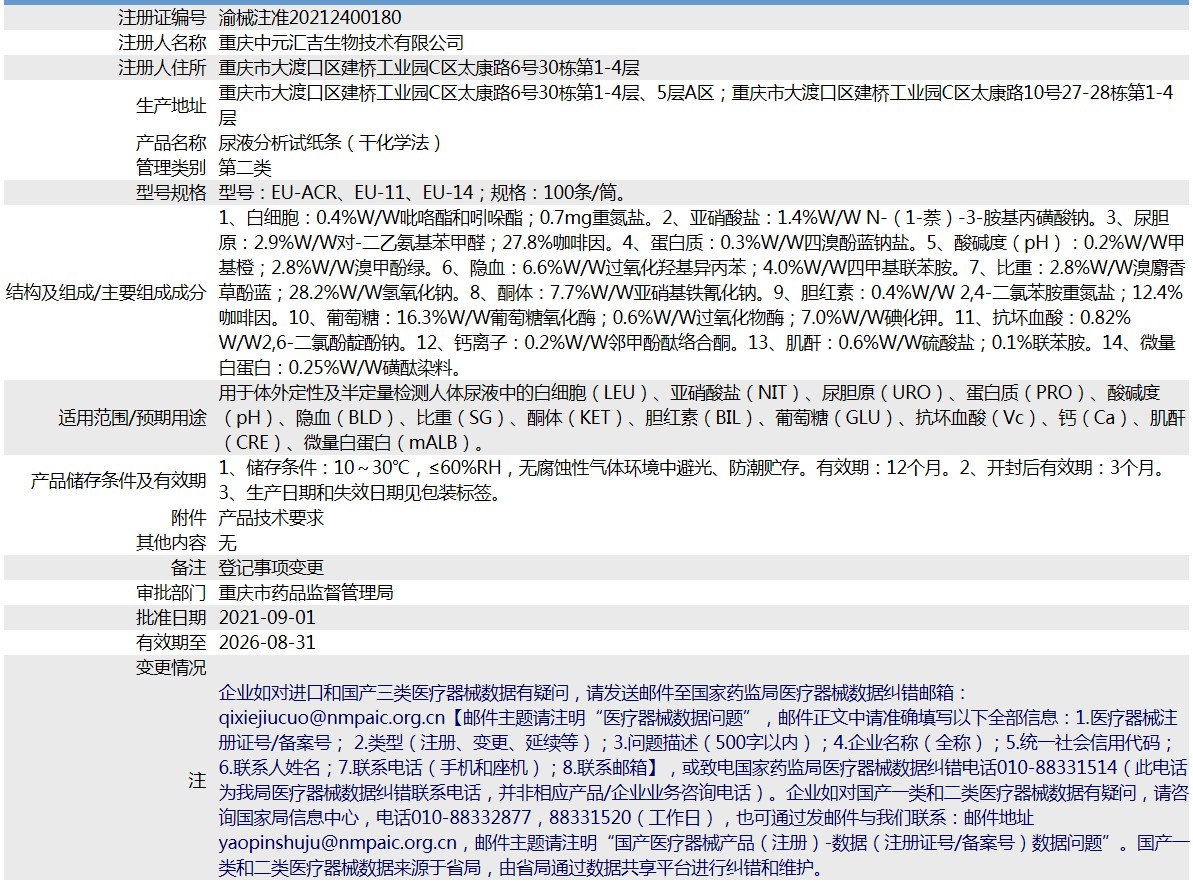Select the composition paragraph starting '1、白细胞'

tap(701, 293)
